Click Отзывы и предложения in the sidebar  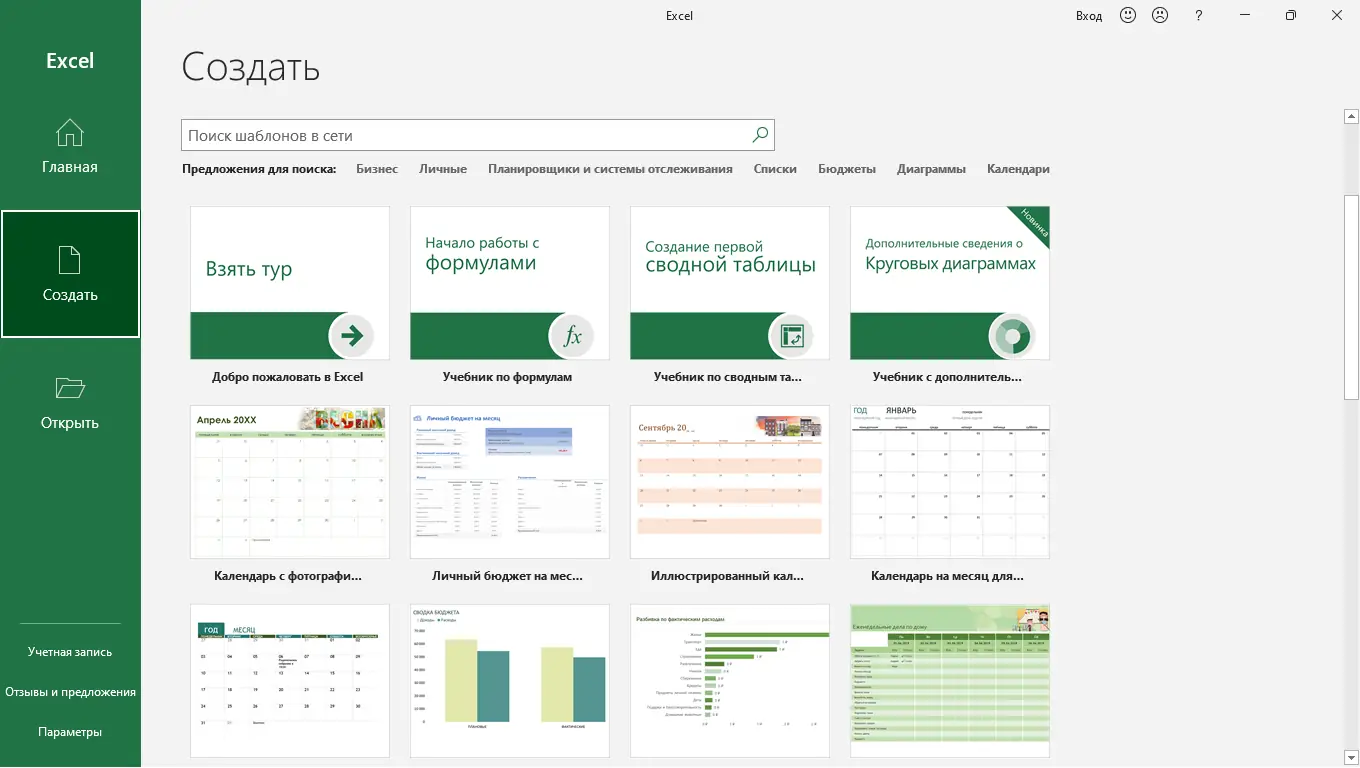[70, 691]
